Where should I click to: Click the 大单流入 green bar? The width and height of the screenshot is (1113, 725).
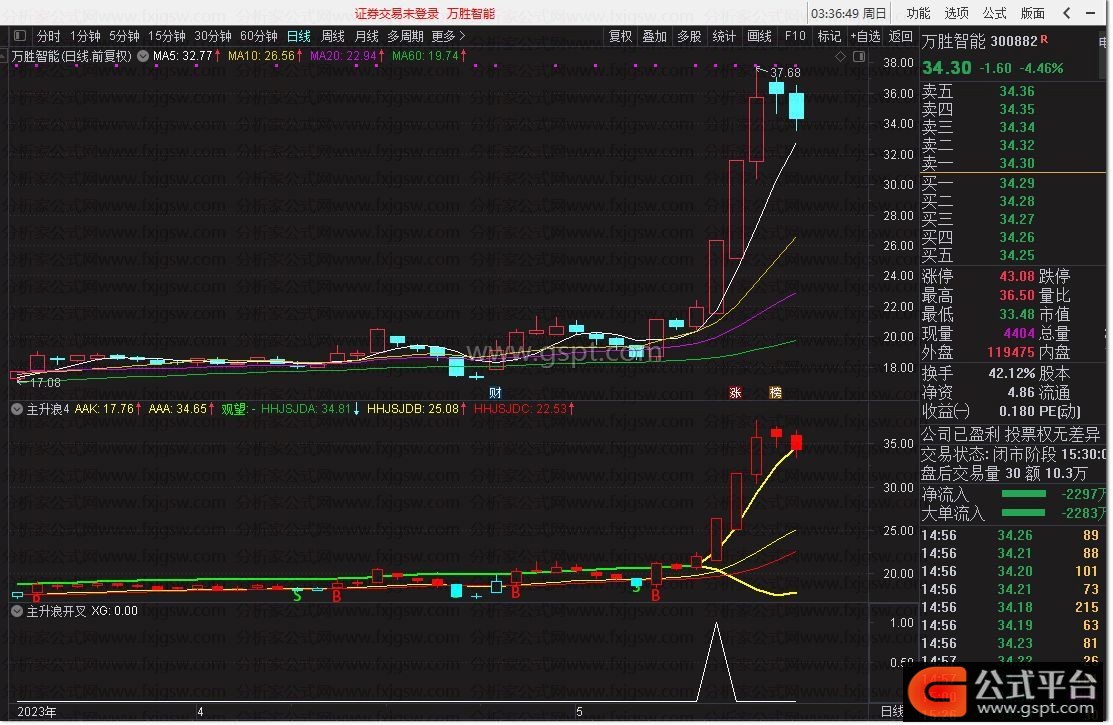[1023, 513]
